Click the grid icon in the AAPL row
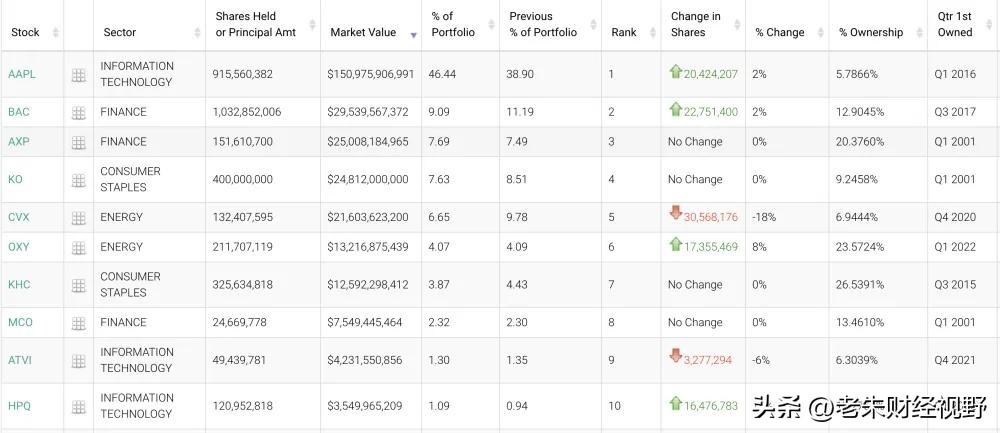 pos(78,75)
